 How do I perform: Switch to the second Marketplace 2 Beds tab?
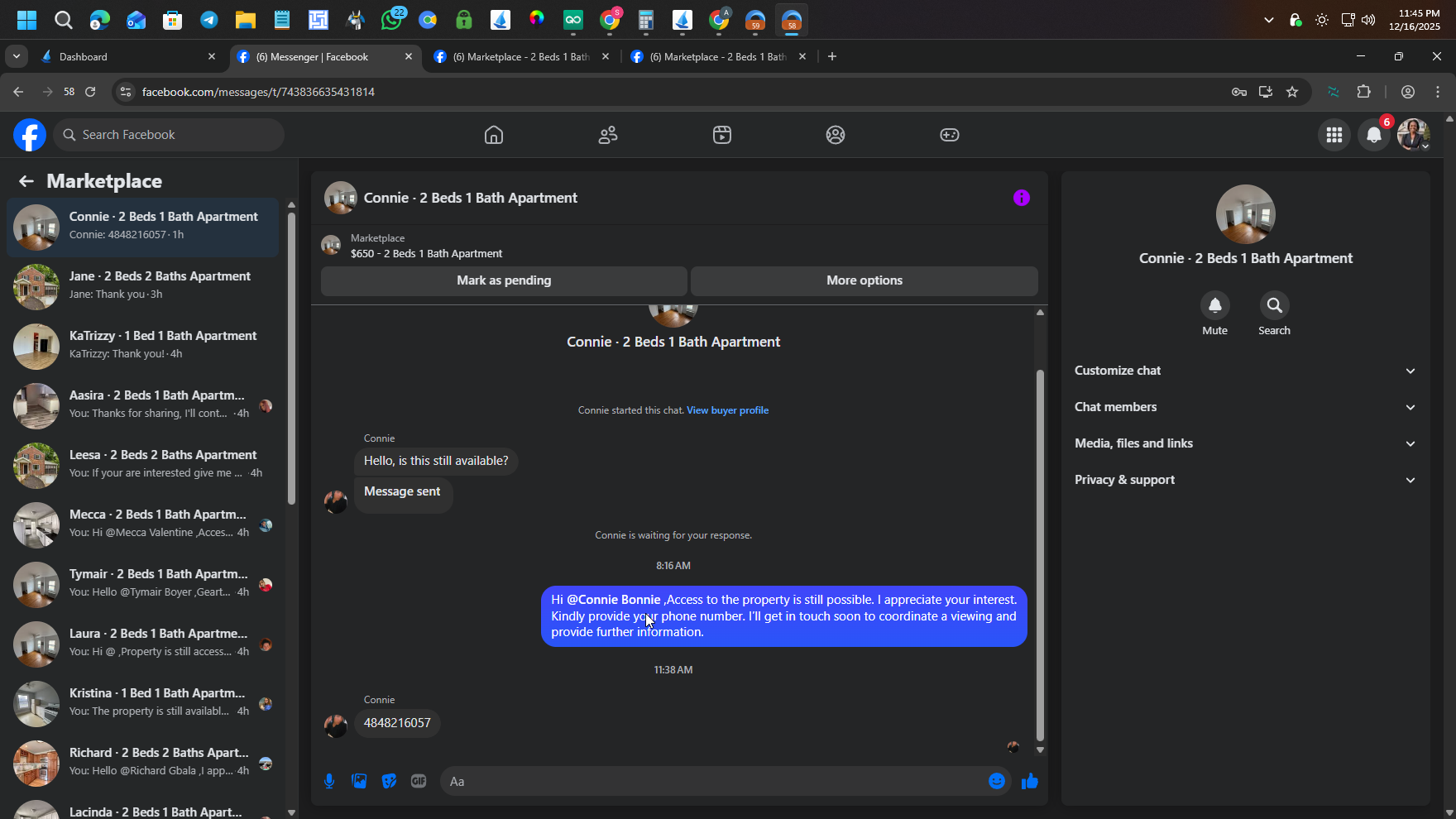click(719, 56)
